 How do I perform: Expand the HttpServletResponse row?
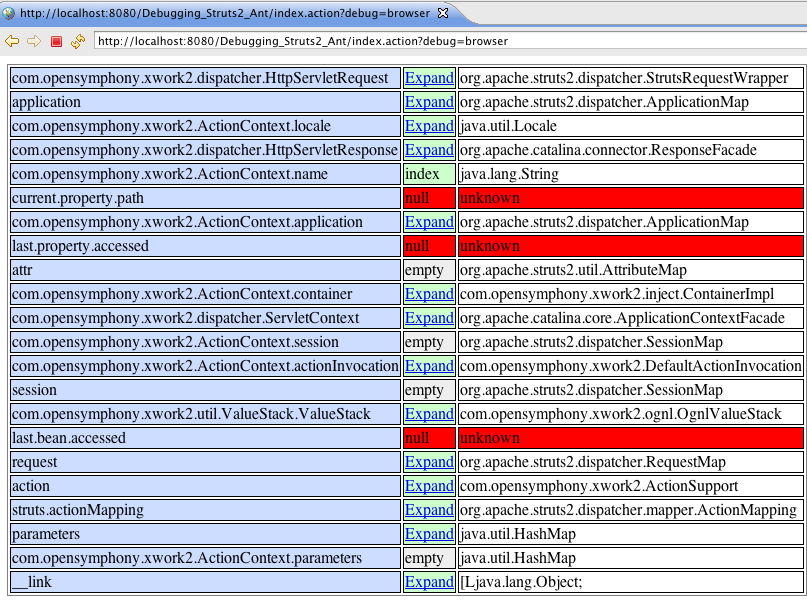(429, 150)
